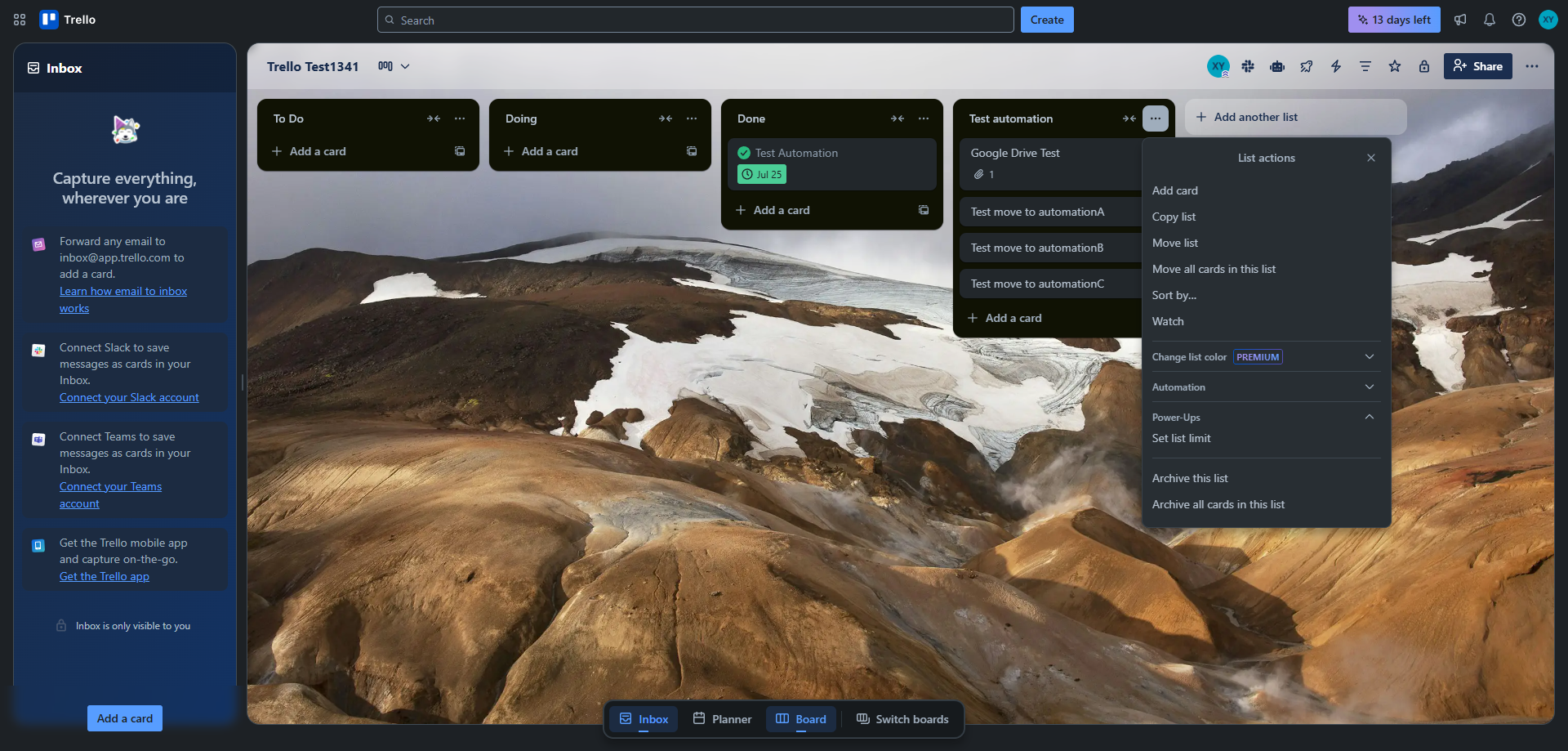The height and width of the screenshot is (751, 1568).
Task: Select Move list
Action: (1266, 243)
